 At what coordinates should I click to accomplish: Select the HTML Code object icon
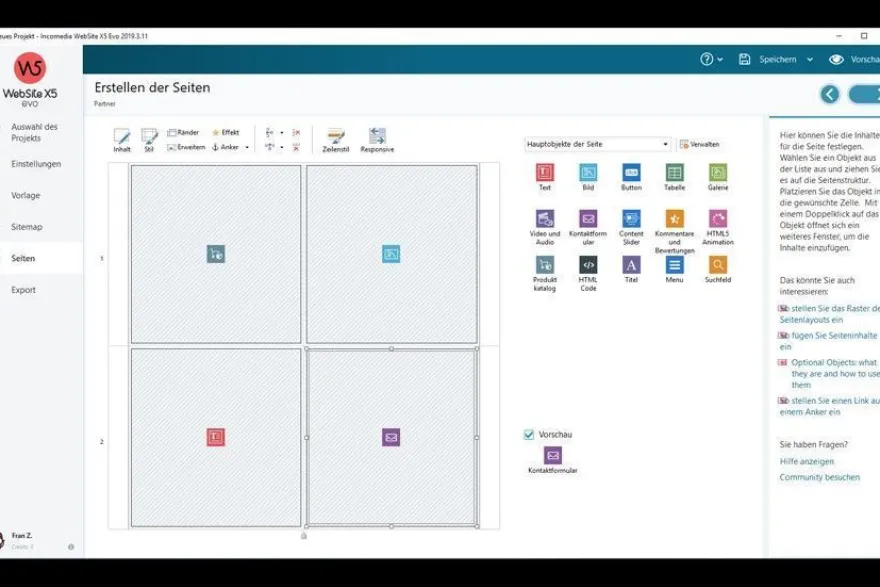point(588,264)
